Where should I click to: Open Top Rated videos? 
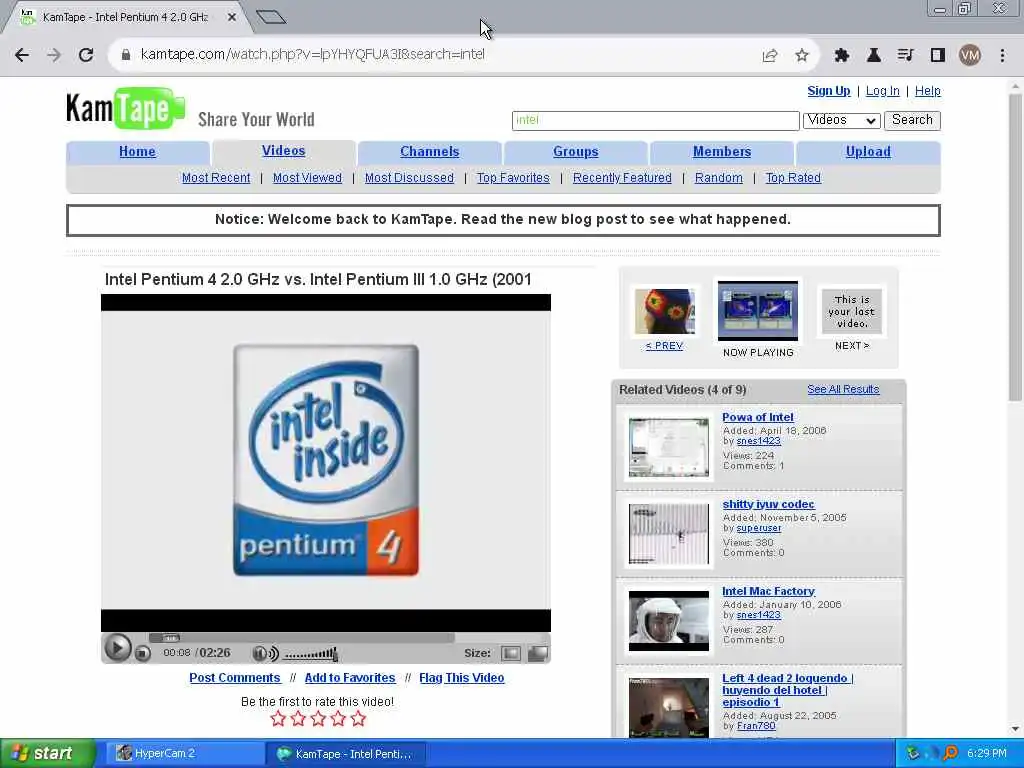[x=793, y=178]
